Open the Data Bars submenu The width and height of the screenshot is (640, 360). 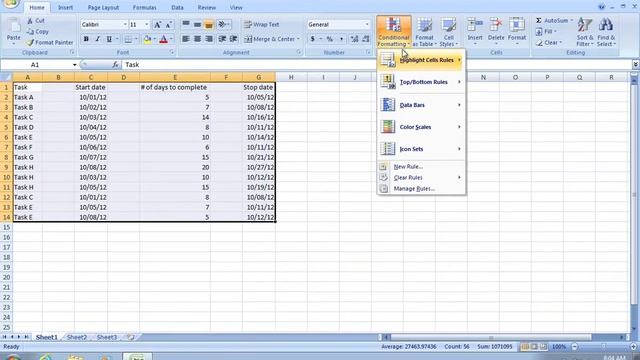[421, 105]
